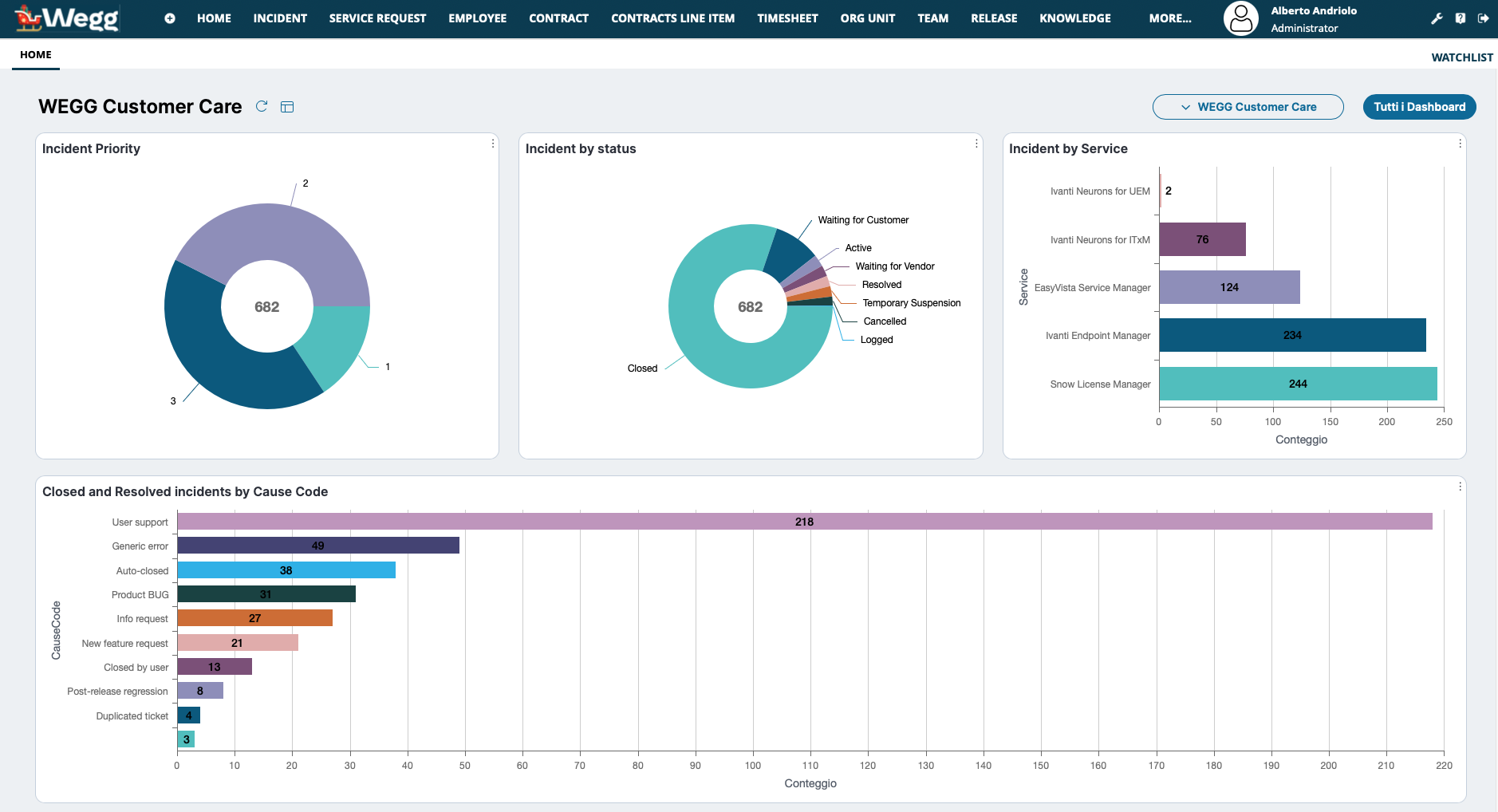
Task: Click the Wegg logo
Action: [x=68, y=18]
